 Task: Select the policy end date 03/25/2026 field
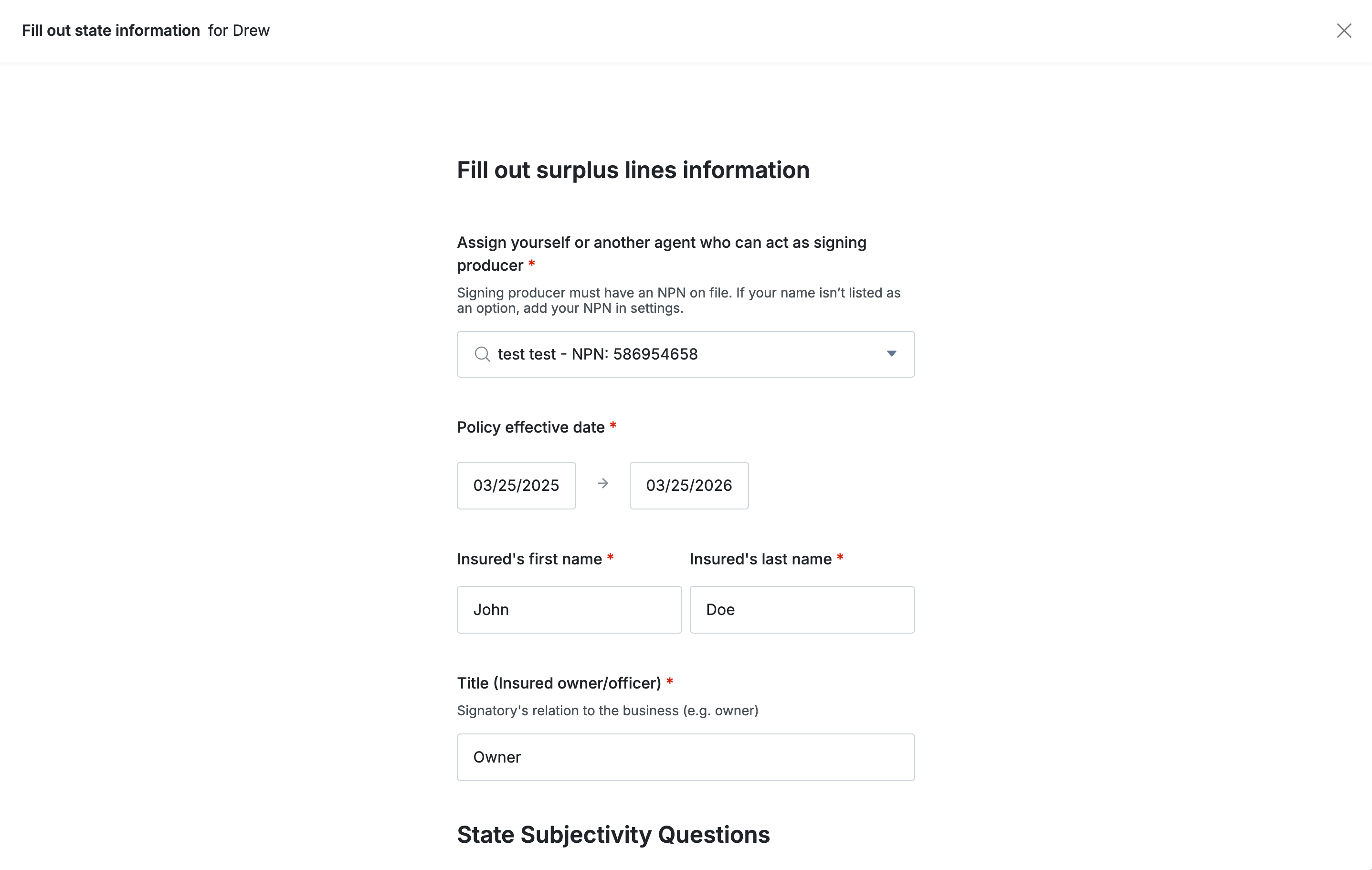(689, 486)
